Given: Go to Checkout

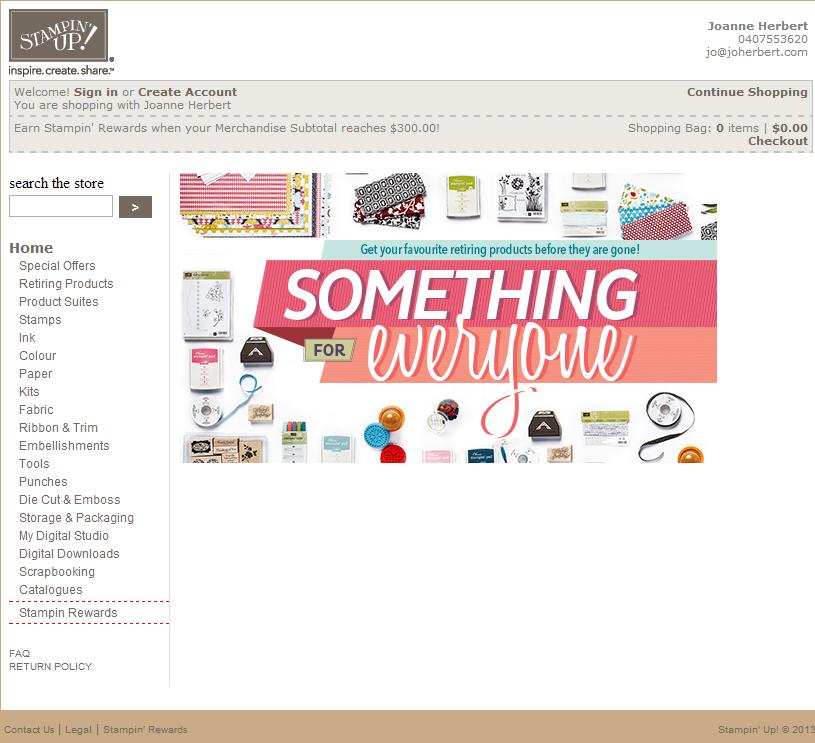Looking at the screenshot, I should point(778,141).
